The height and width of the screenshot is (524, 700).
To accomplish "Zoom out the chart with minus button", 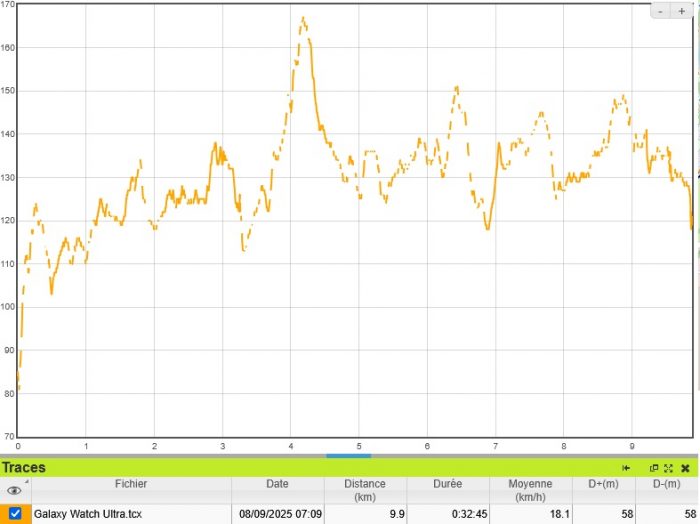I will [x=663, y=11].
